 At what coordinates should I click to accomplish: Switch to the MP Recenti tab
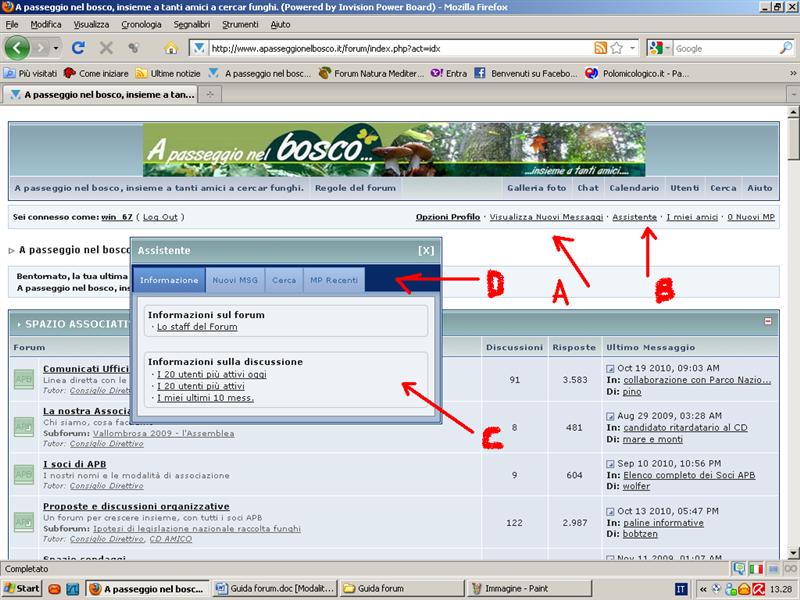(334, 280)
